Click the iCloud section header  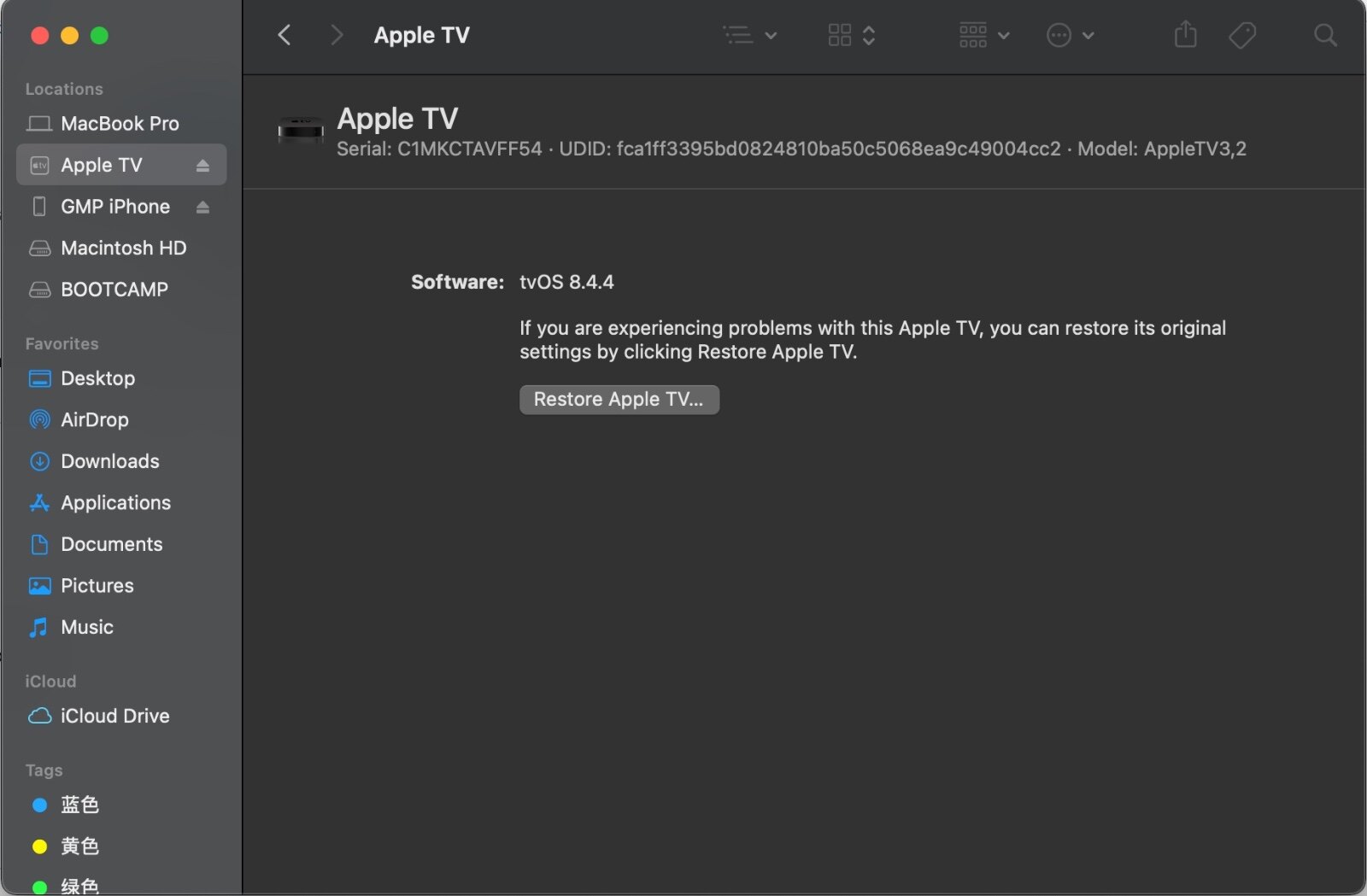pos(50,682)
